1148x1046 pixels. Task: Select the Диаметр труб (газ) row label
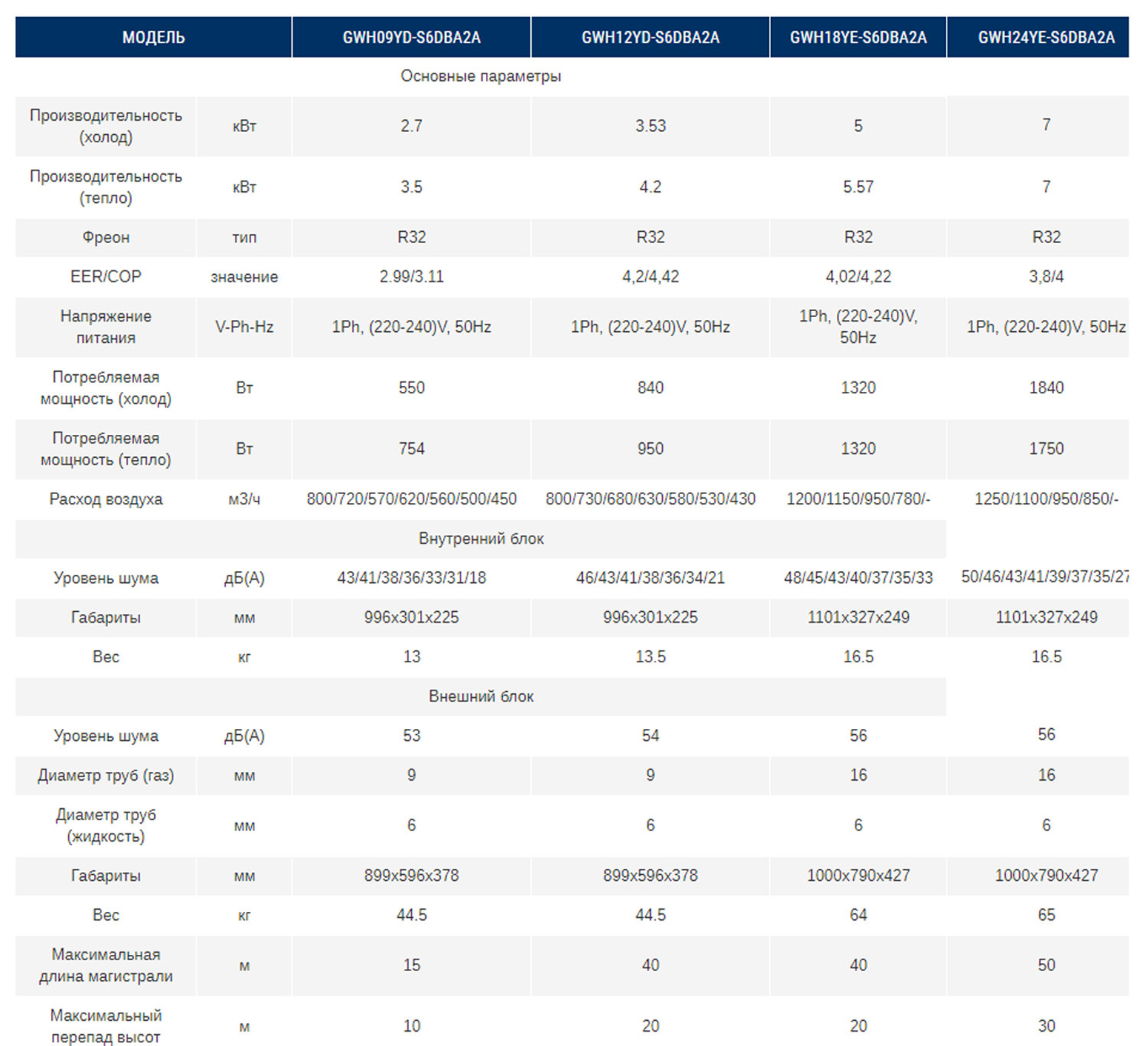point(106,776)
